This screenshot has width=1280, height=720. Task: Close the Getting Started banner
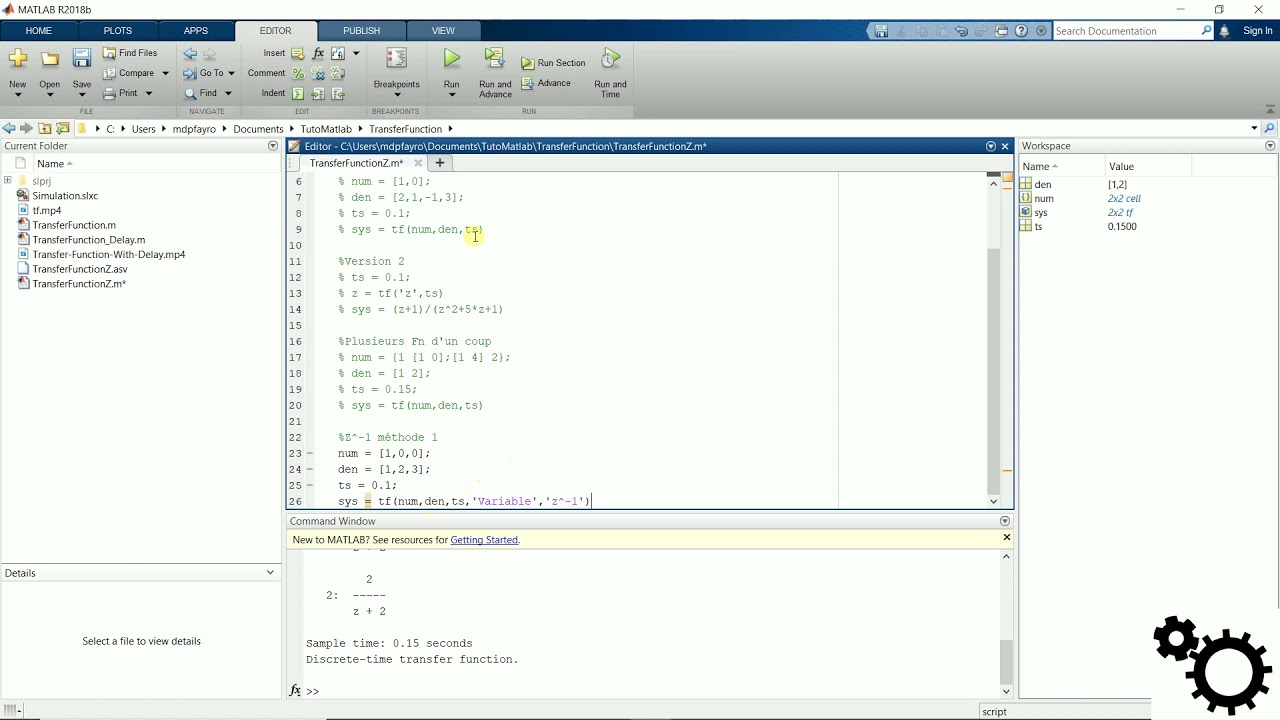[1006, 538]
